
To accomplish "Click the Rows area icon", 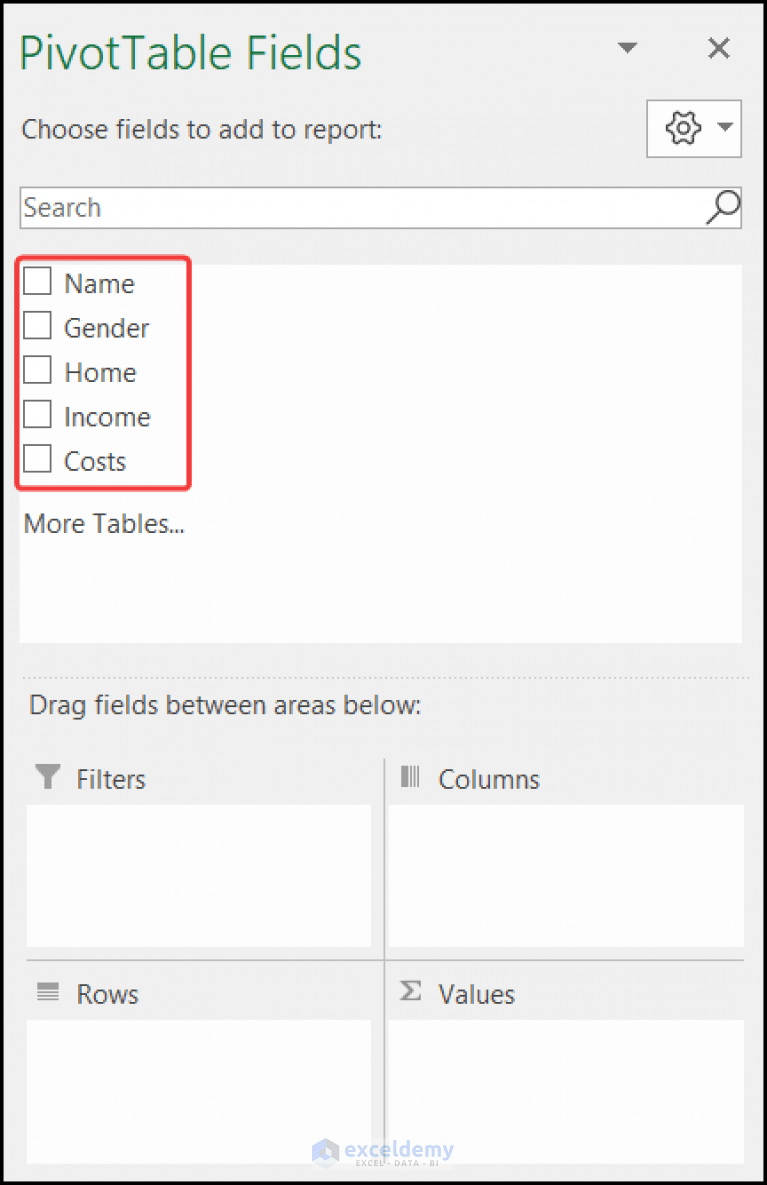I will pos(47,993).
